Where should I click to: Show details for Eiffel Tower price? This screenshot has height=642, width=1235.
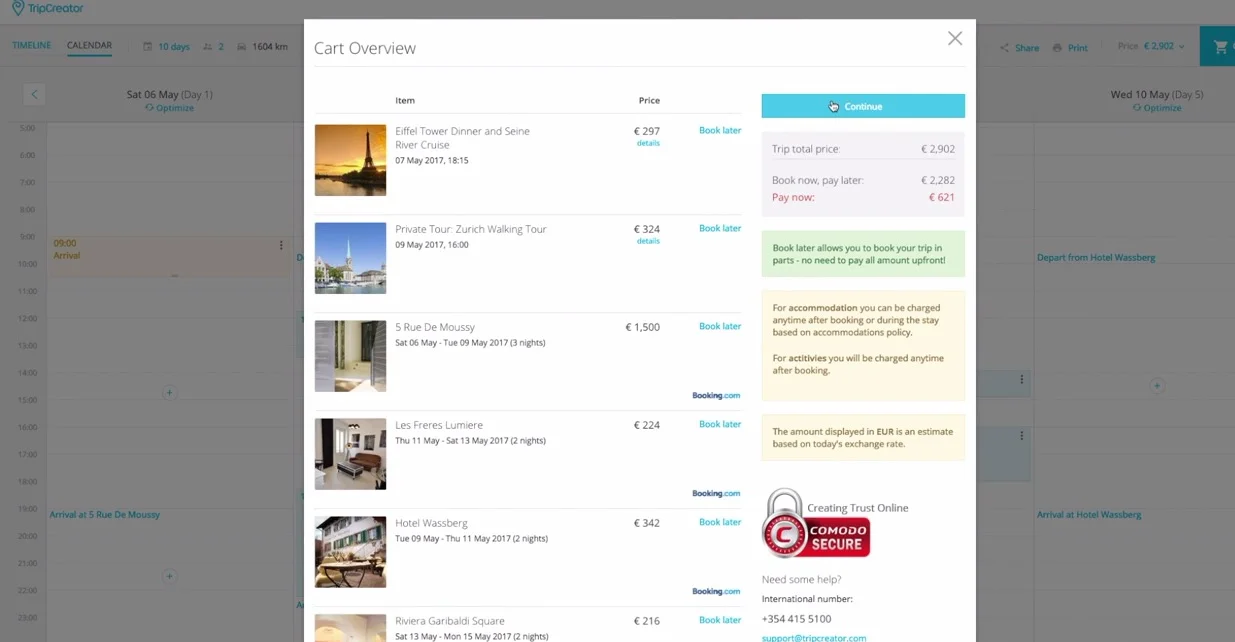pyautogui.click(x=648, y=143)
